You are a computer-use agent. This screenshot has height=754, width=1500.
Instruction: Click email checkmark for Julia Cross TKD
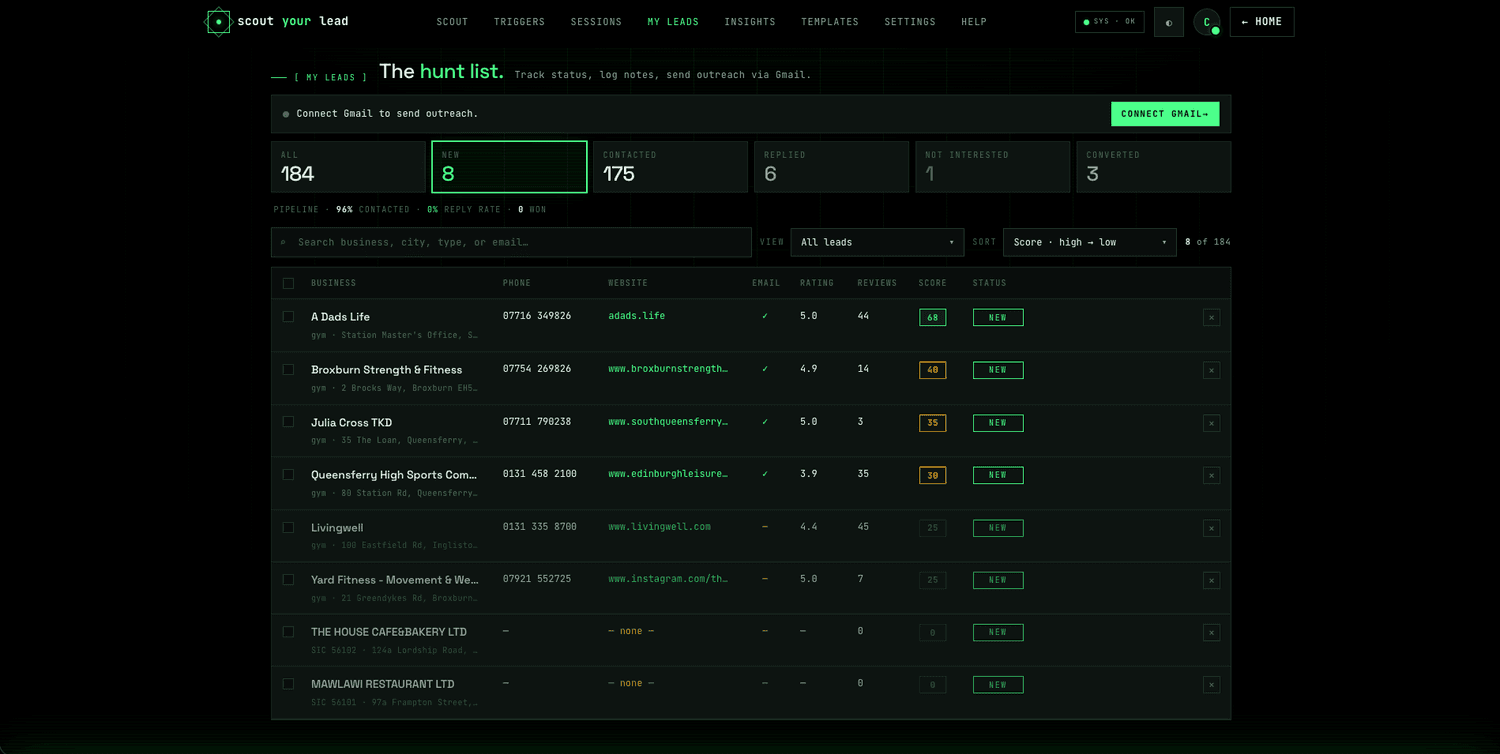[765, 422]
